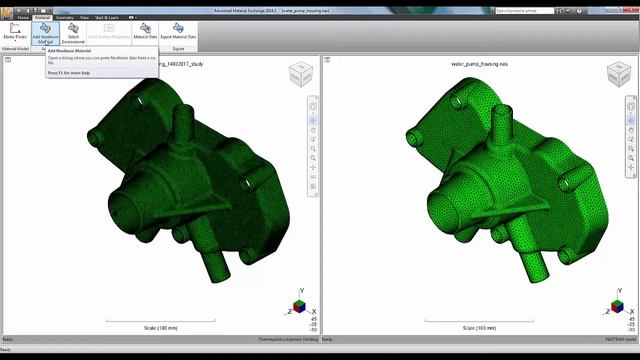Open the View ribbon tab

point(84,18)
